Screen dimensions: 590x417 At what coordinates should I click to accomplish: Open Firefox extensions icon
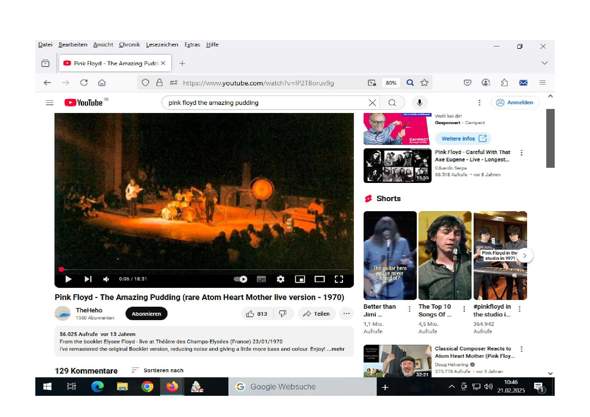pos(504,82)
